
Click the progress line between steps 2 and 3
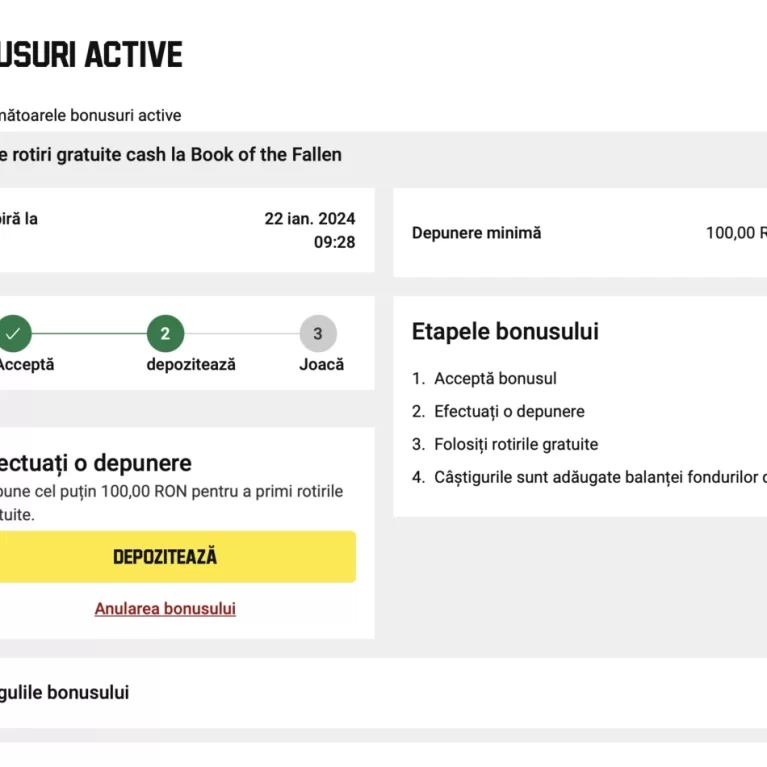(242, 334)
